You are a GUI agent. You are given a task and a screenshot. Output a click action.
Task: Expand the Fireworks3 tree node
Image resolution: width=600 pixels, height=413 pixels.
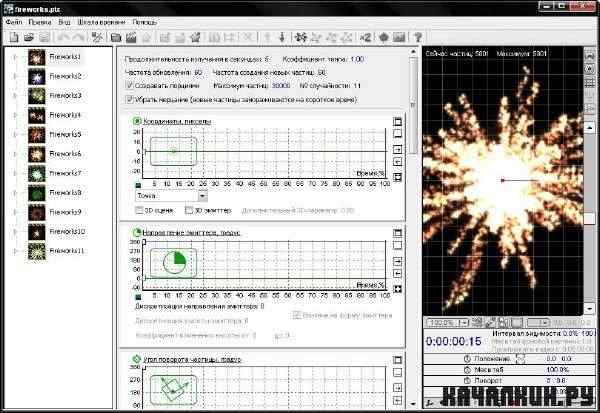pos(15,96)
